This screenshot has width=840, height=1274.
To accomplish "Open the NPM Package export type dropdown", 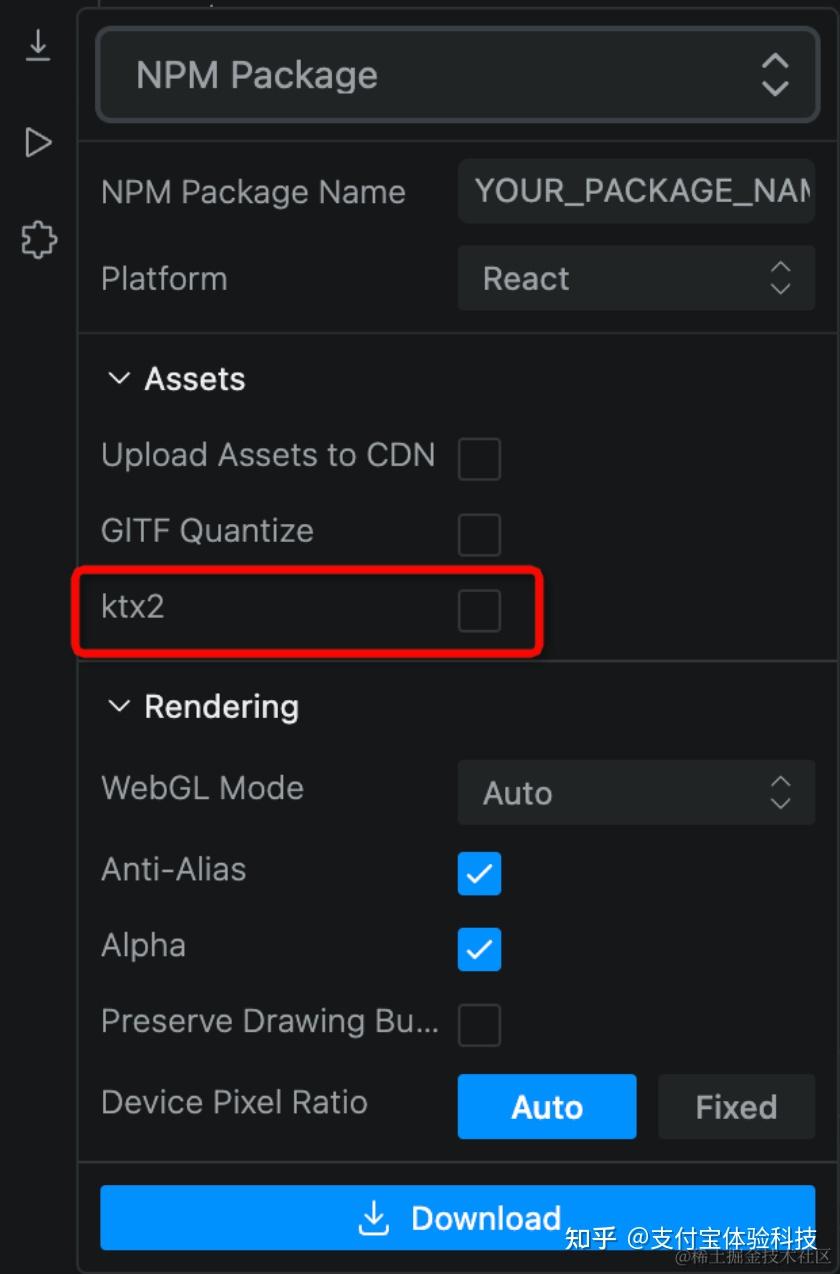I will click(457, 75).
